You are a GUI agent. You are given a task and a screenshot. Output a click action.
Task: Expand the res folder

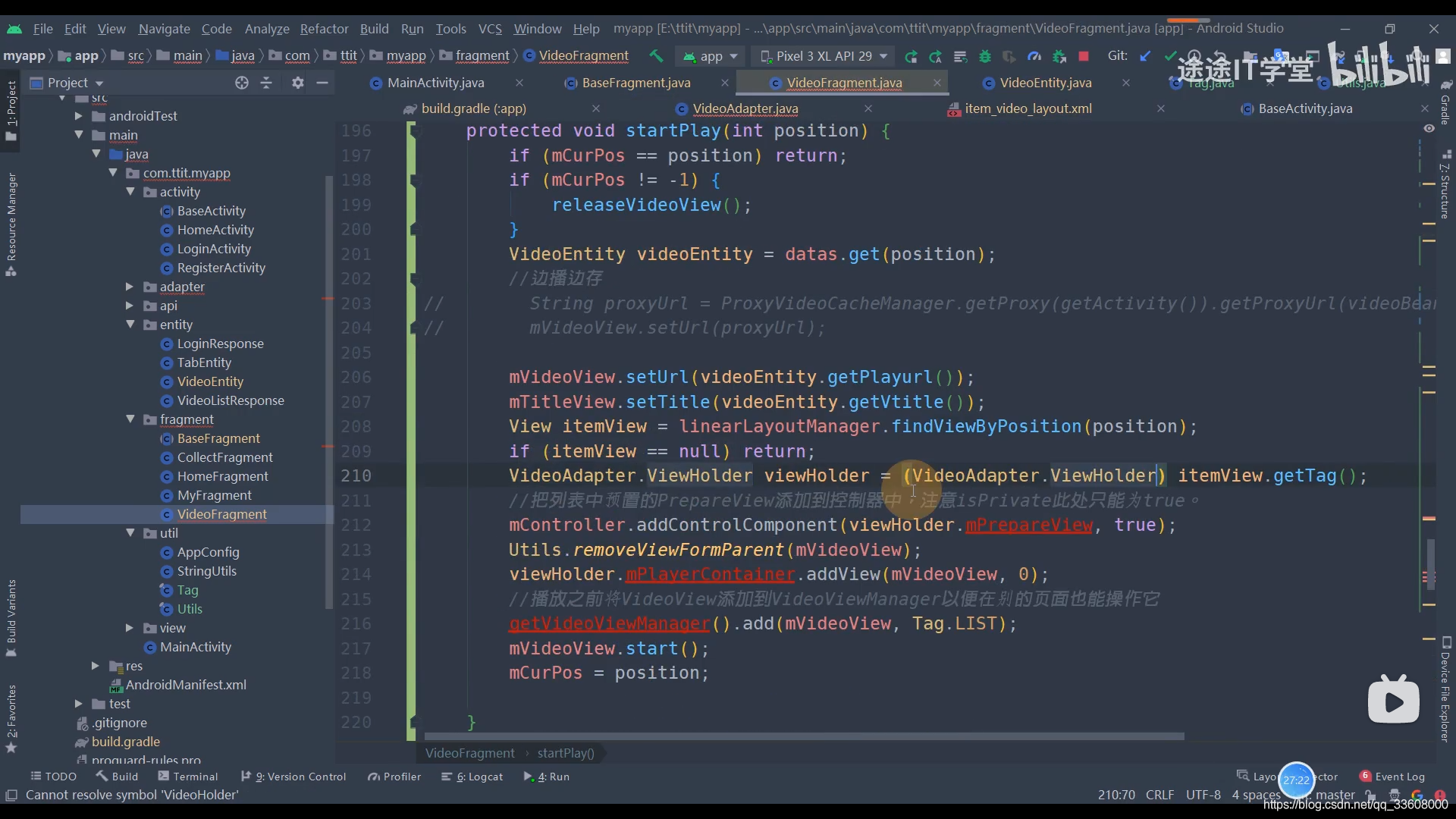click(95, 666)
